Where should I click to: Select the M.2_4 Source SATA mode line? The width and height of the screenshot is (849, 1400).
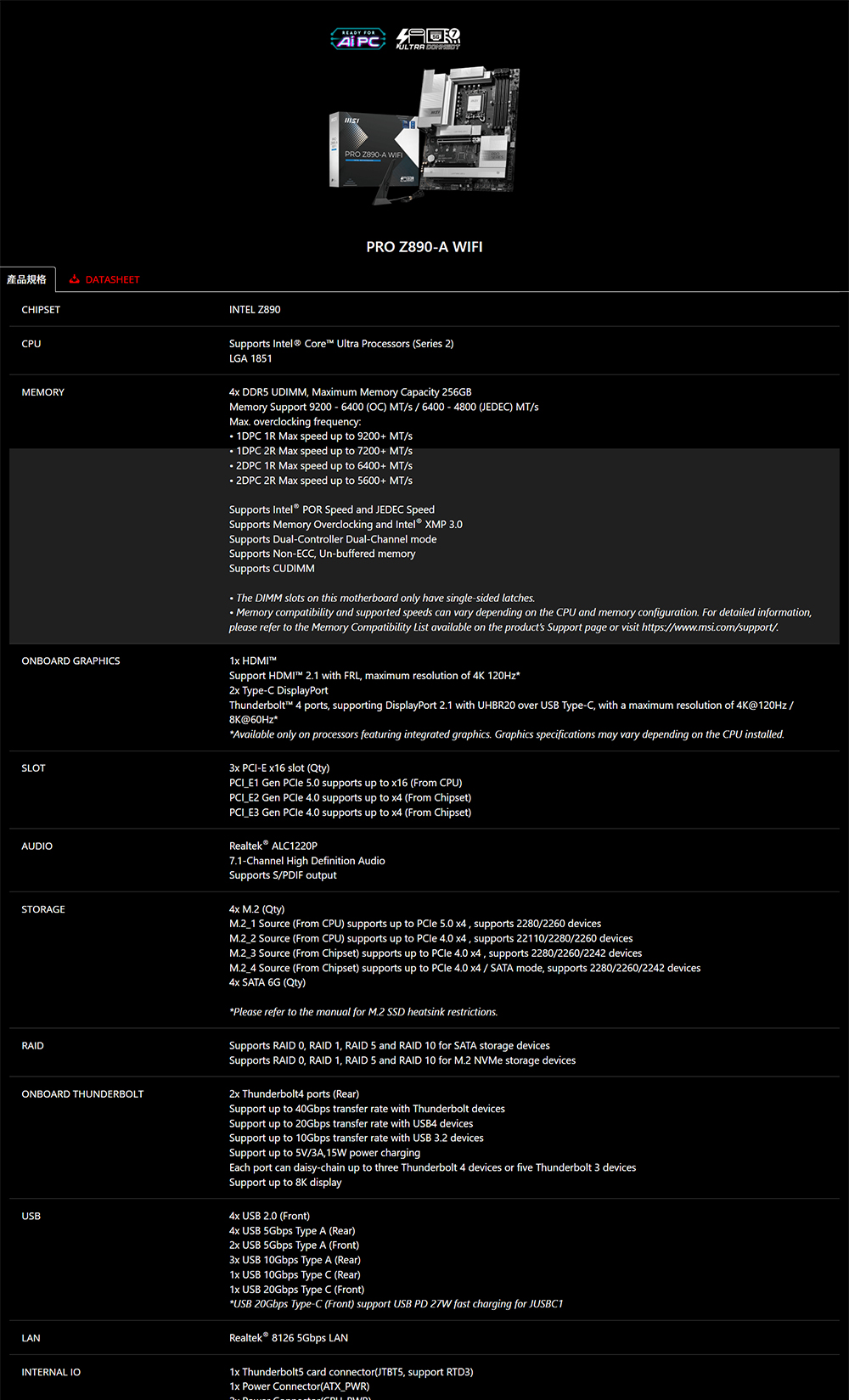[465, 968]
